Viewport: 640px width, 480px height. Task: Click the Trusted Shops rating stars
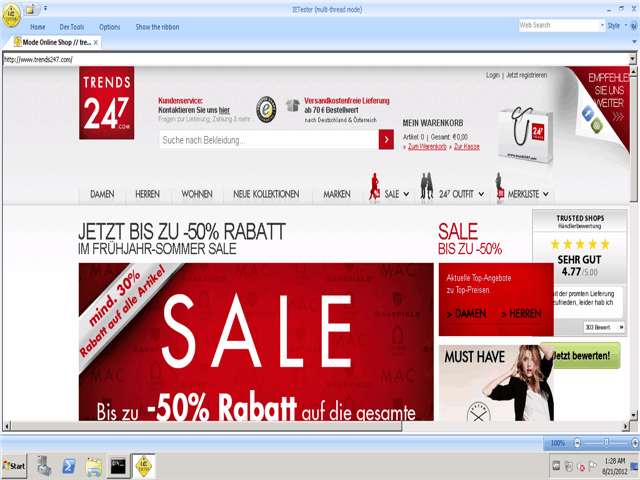tap(580, 244)
